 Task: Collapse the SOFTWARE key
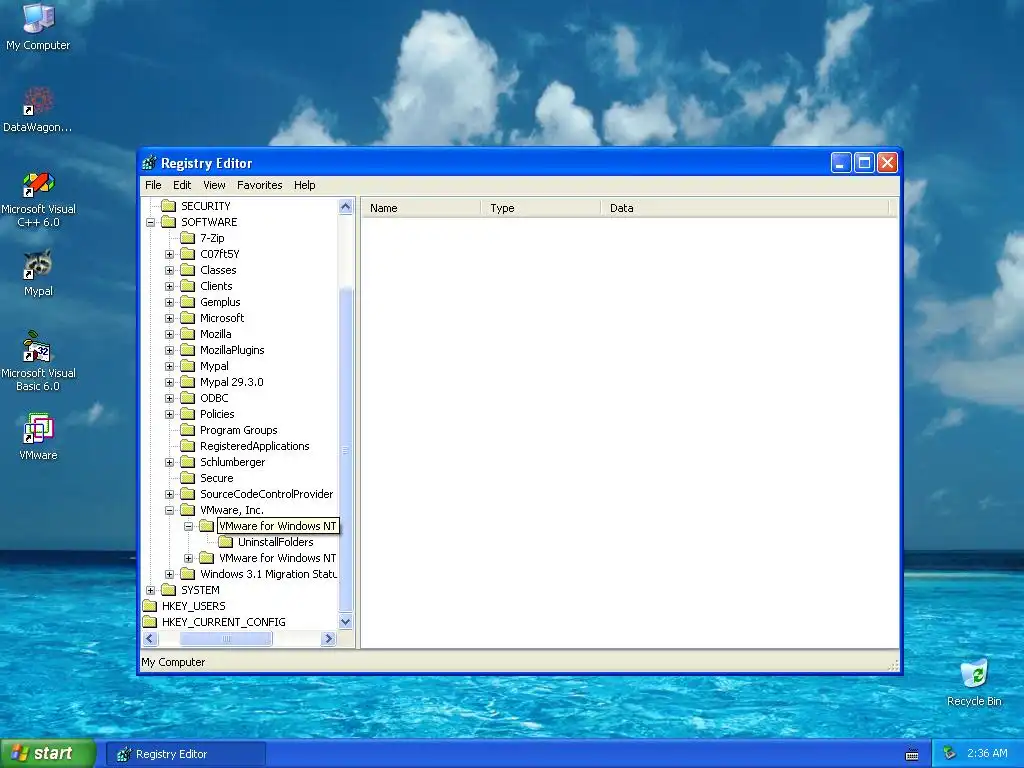click(151, 222)
